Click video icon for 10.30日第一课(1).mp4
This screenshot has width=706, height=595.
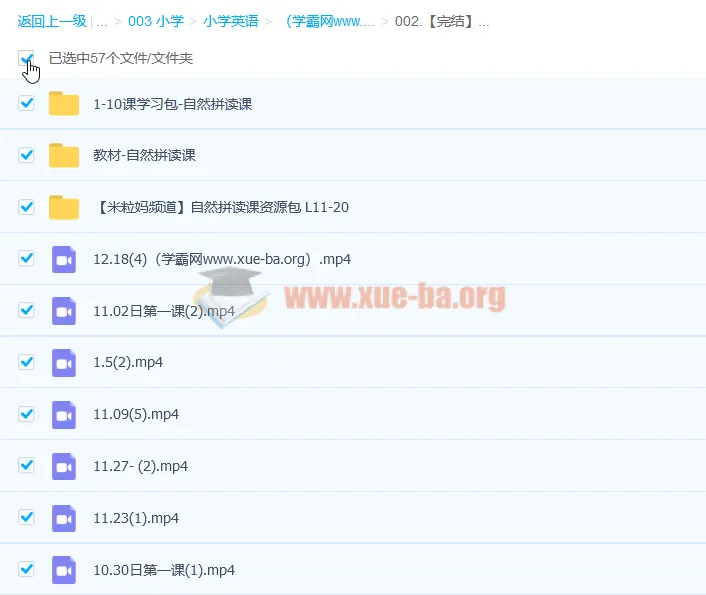(64, 570)
